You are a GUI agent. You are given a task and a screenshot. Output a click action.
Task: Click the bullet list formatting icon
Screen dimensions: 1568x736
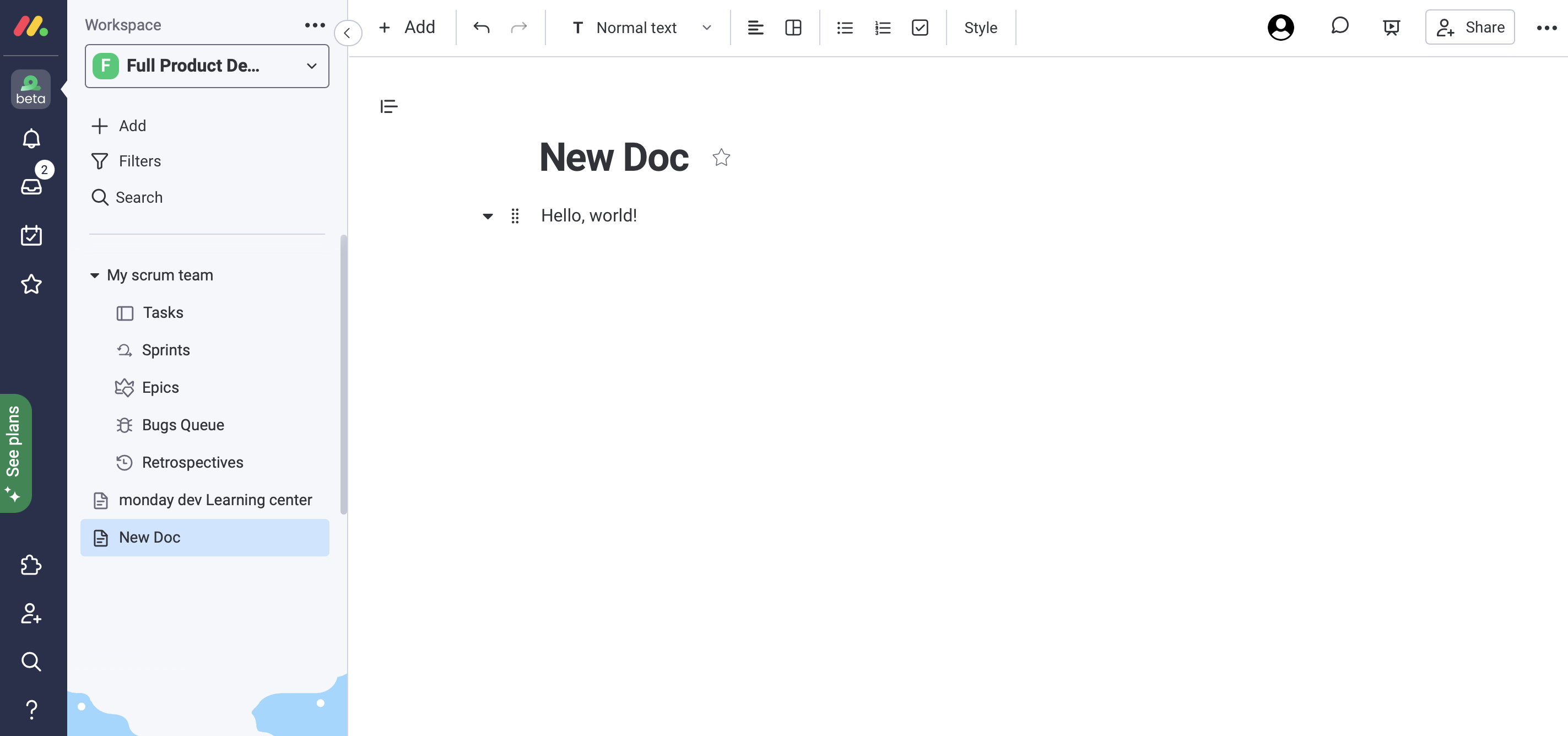pos(845,27)
